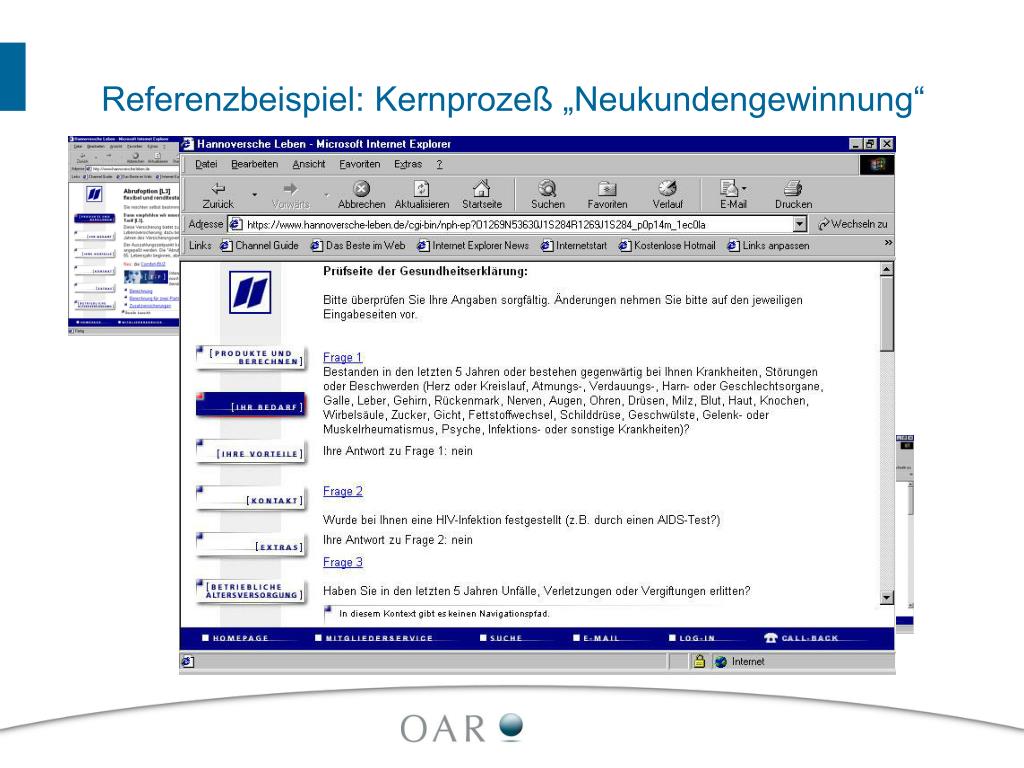Click the Frage 3 link
The height and width of the screenshot is (768, 1024).
pos(343,562)
